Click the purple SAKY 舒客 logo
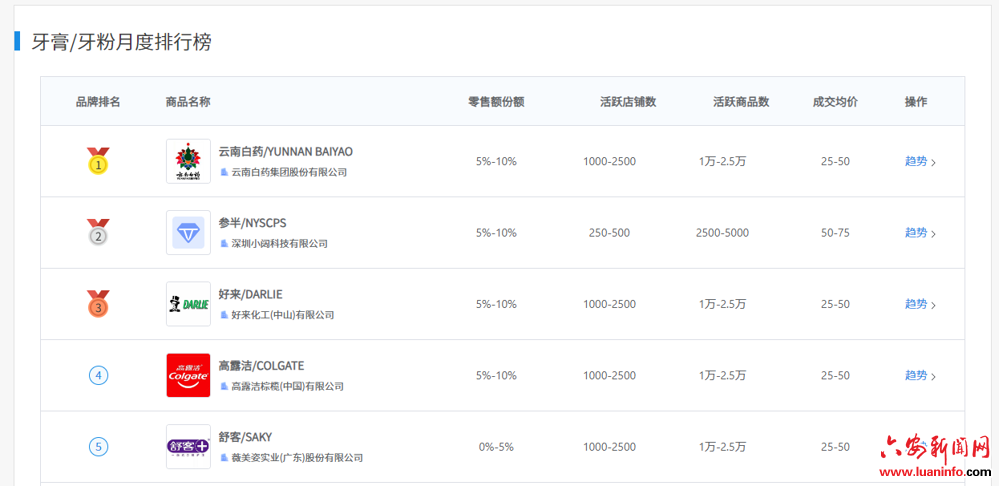The image size is (999, 486). coord(188,447)
